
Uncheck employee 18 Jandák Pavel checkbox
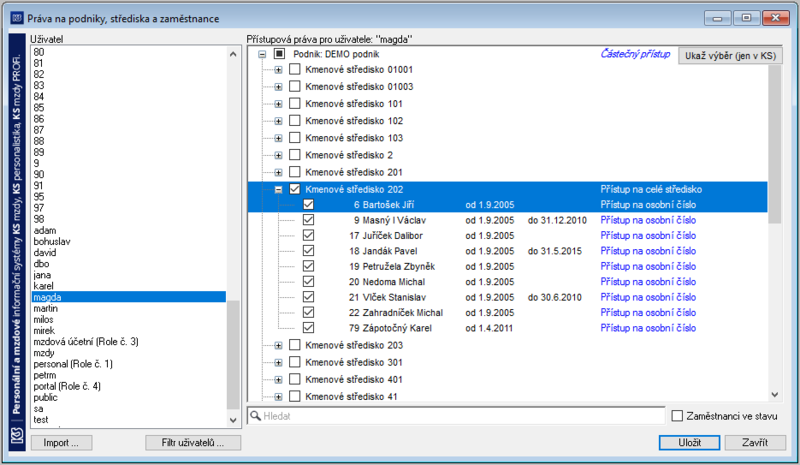click(308, 251)
